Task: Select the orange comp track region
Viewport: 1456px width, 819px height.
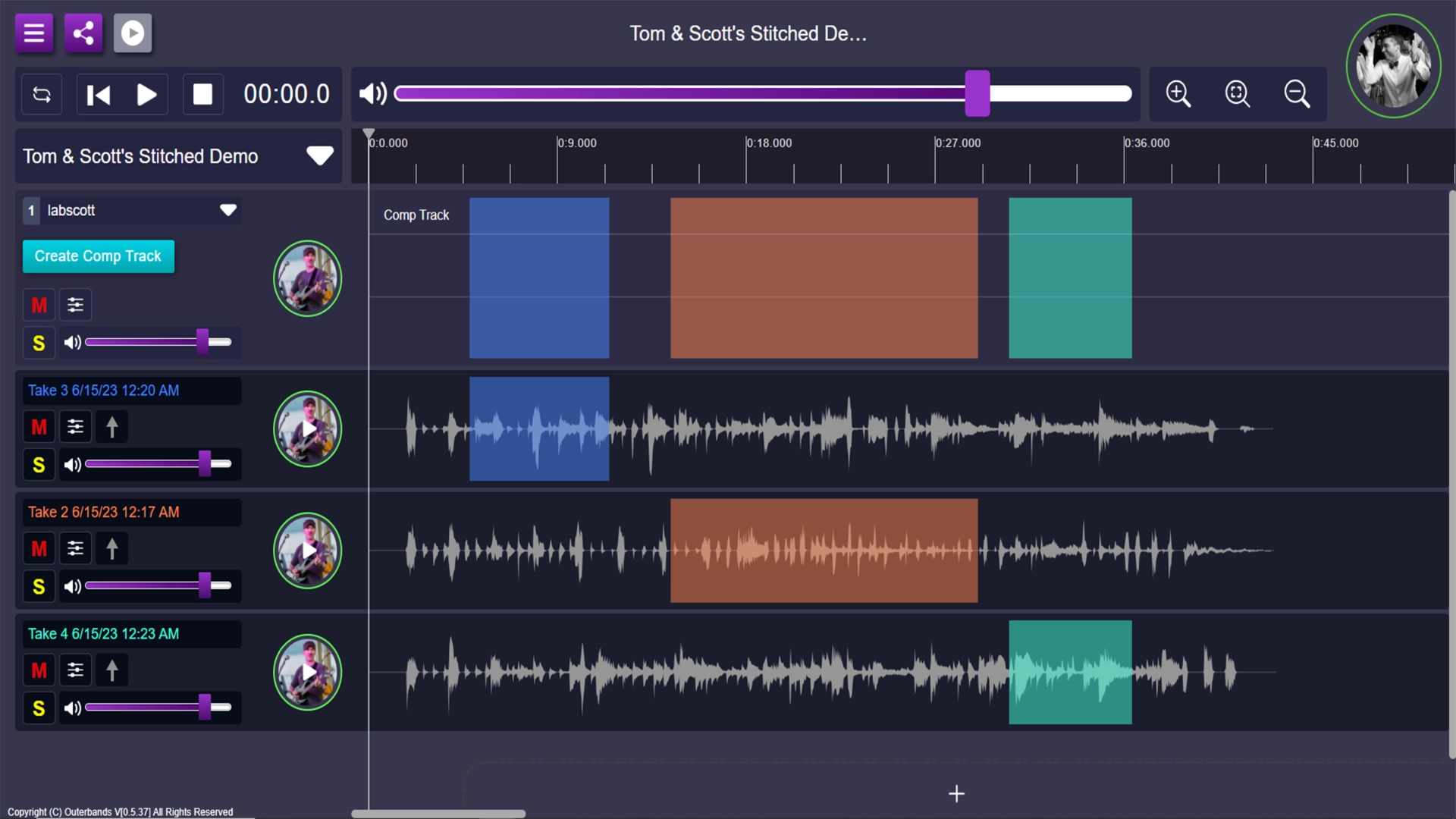Action: (x=824, y=278)
